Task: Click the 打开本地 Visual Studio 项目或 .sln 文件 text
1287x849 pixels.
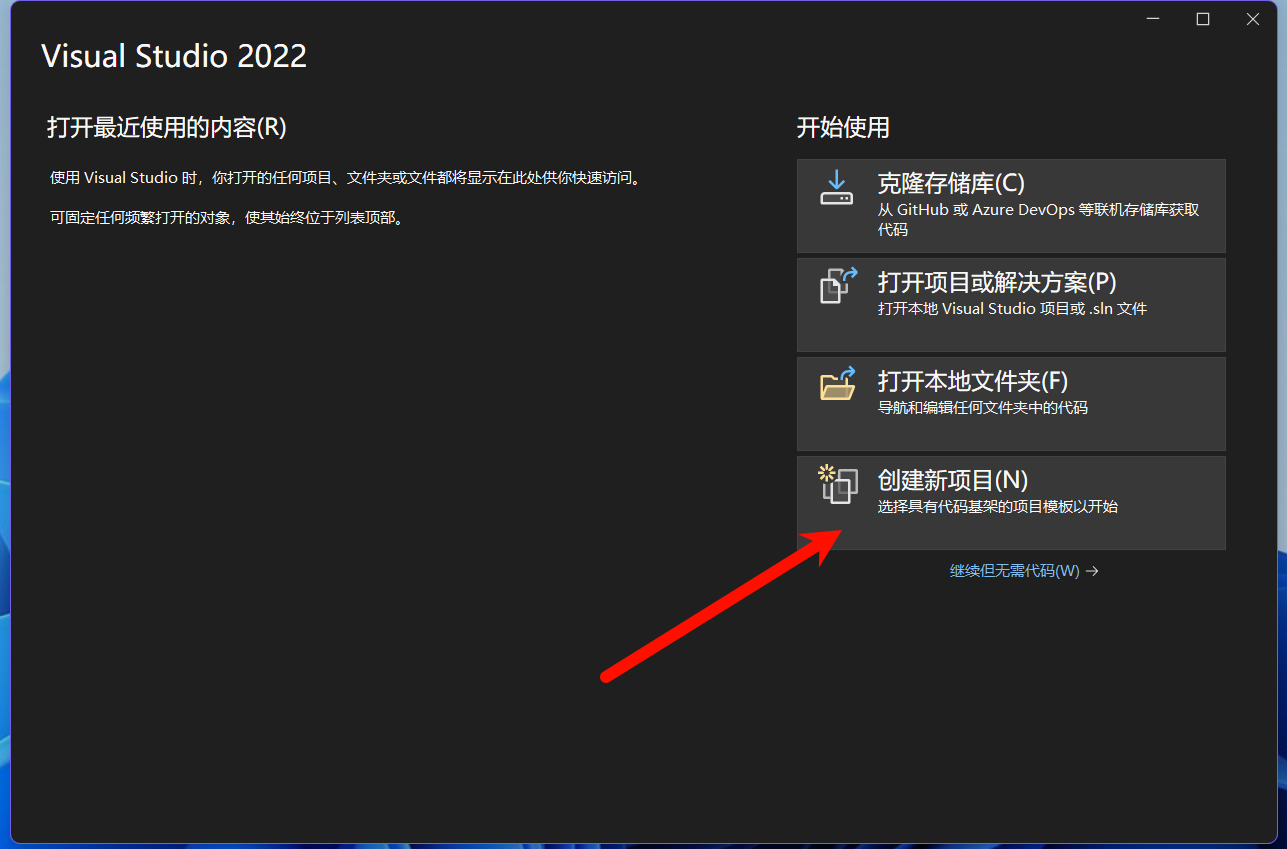Action: [x=1012, y=309]
